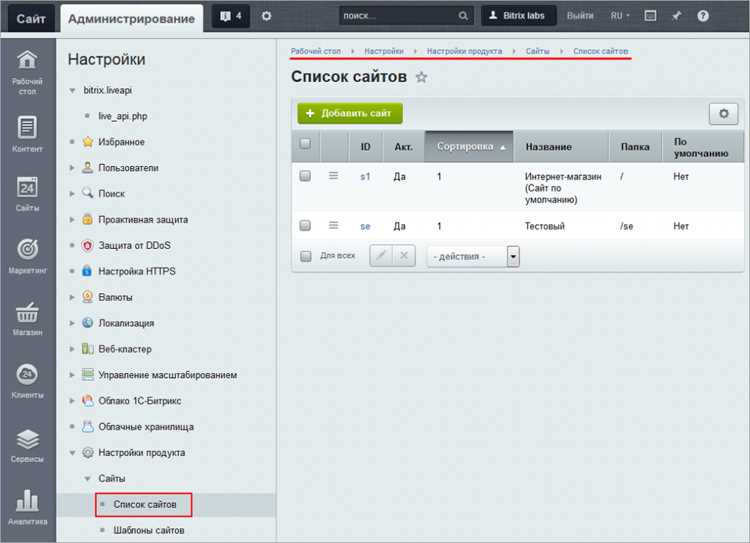Open row menu for site s1
Viewport: 750px width, 543px height.
pyautogui.click(x=333, y=176)
